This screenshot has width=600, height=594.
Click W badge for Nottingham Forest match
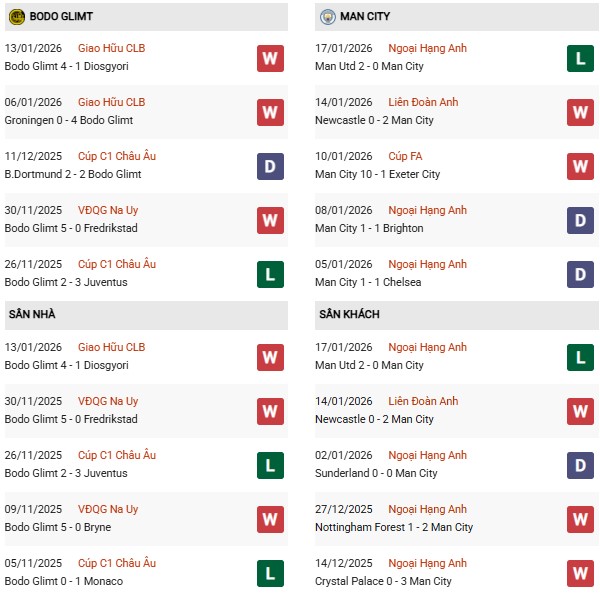click(x=580, y=519)
